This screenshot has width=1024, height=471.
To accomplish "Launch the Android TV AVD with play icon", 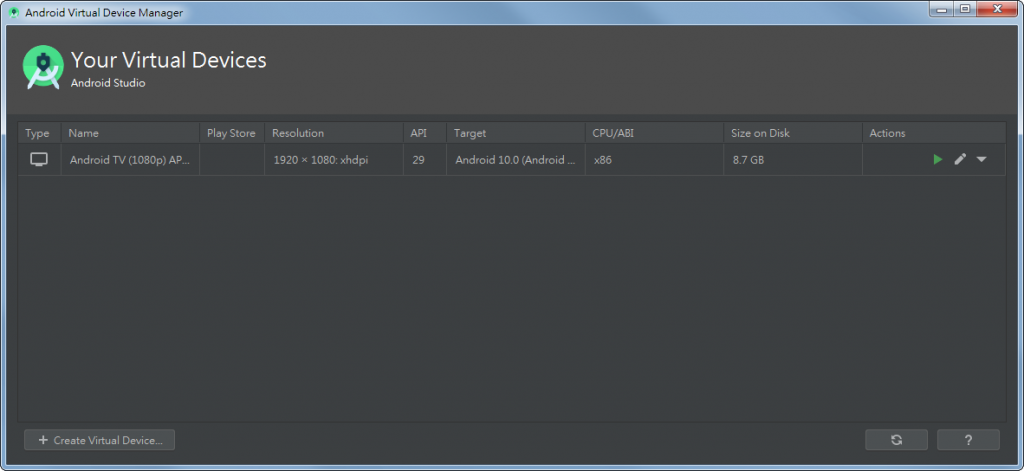I will tap(938, 159).
